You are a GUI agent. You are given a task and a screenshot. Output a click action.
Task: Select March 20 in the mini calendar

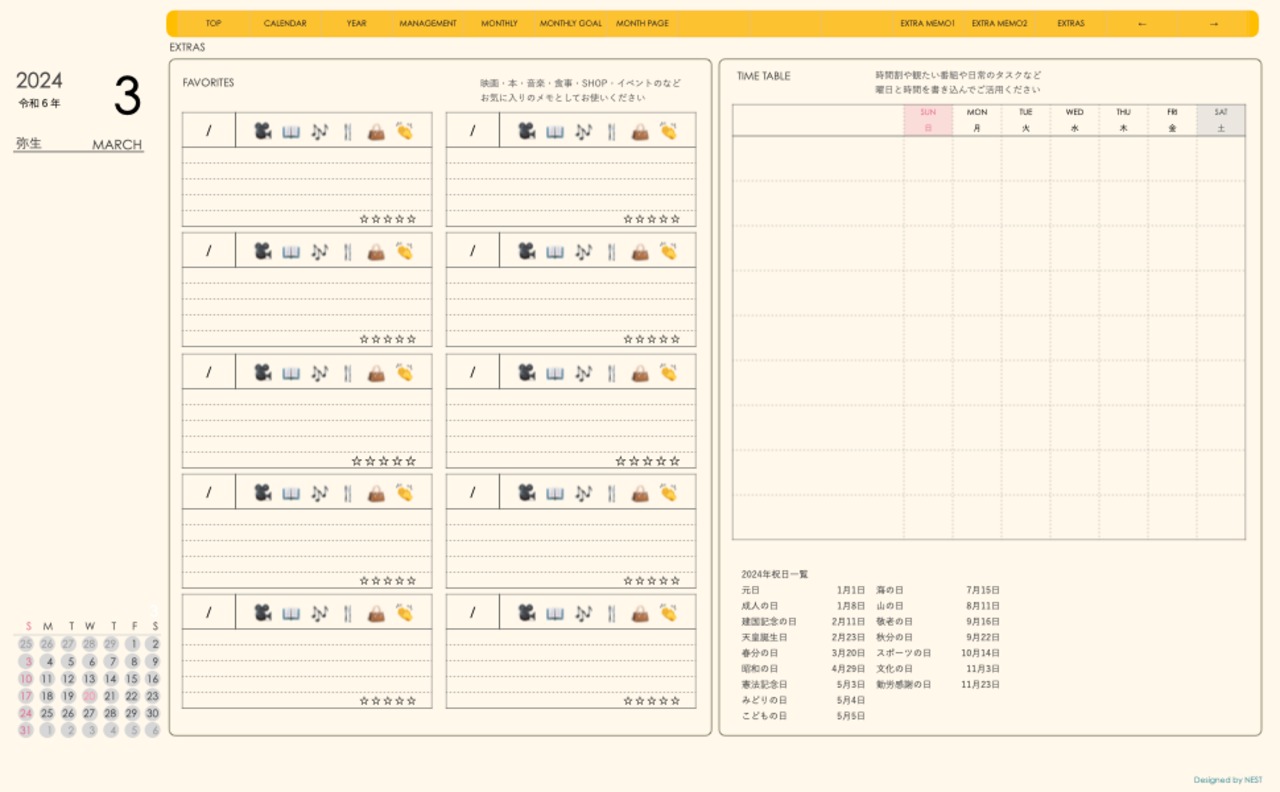89,697
